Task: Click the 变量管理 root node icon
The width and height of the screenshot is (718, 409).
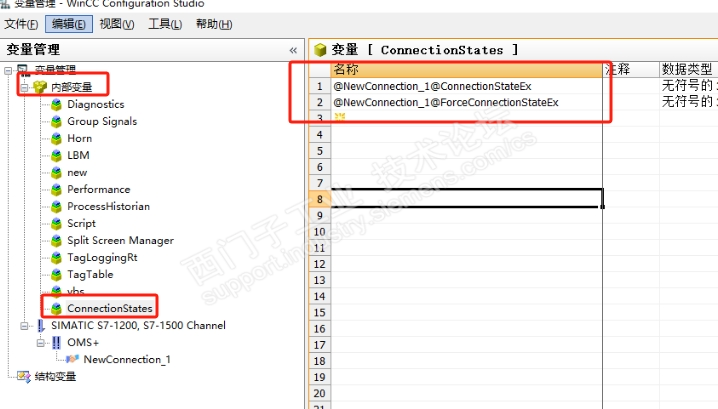Action: click(23, 70)
